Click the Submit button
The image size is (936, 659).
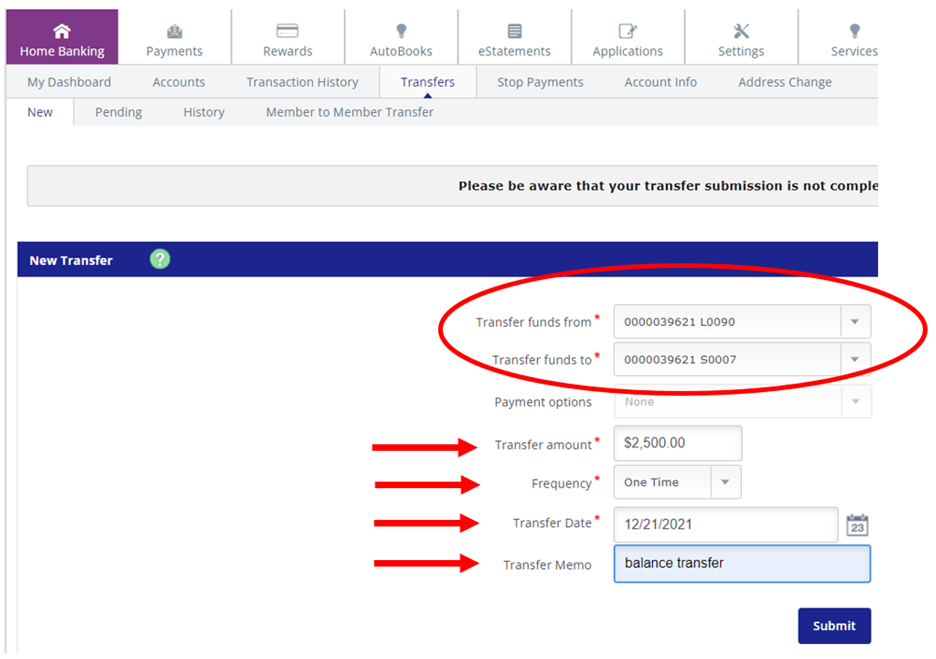[834, 625]
